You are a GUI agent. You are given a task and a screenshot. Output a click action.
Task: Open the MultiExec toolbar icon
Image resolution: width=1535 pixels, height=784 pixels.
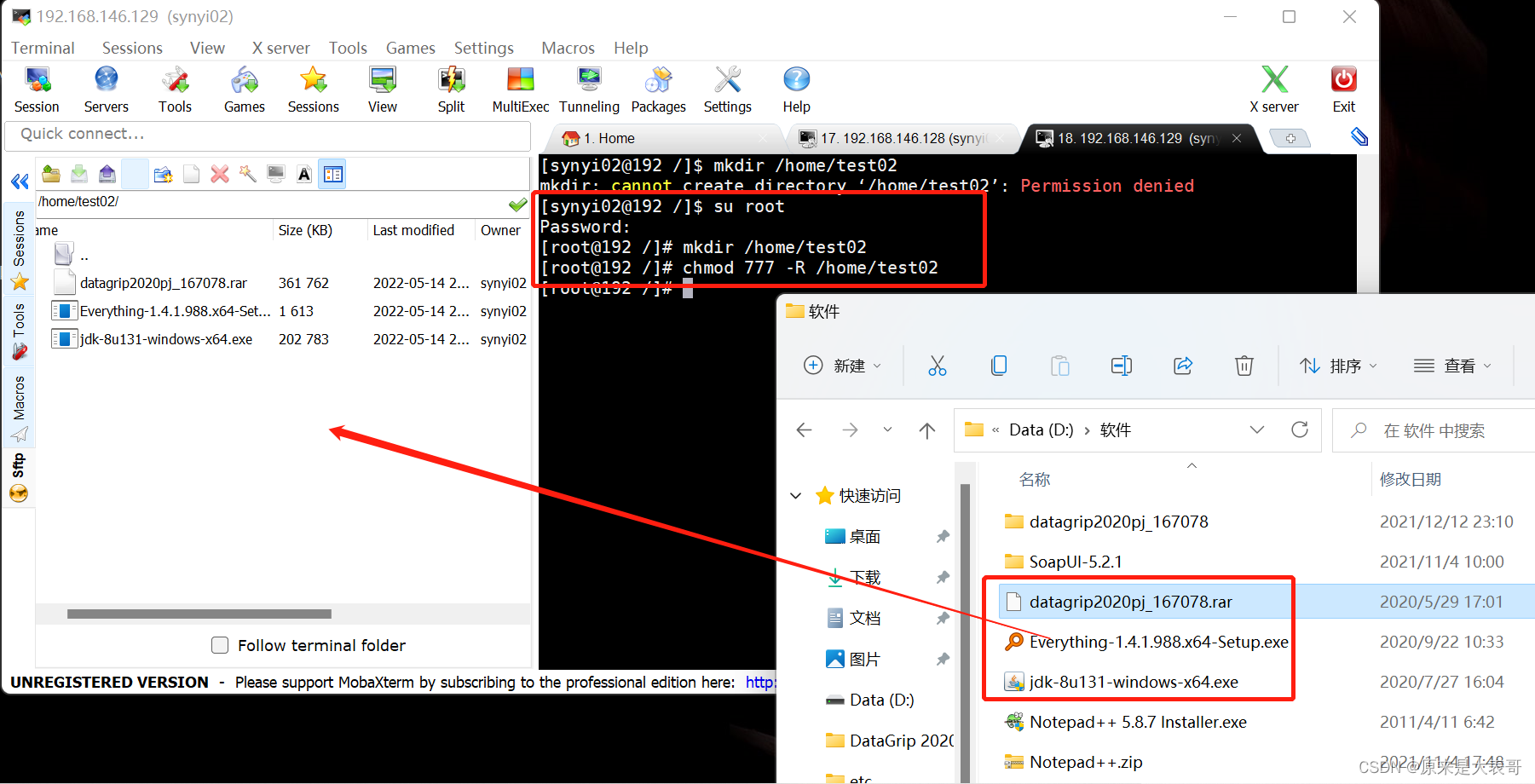520,89
